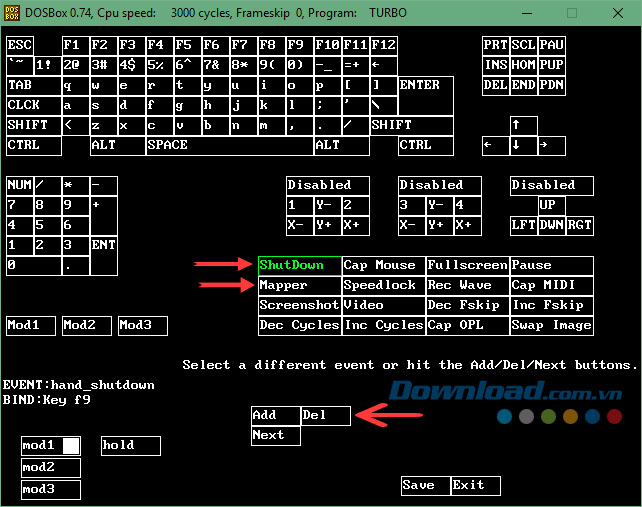Click the SPACE key box

coord(230,145)
